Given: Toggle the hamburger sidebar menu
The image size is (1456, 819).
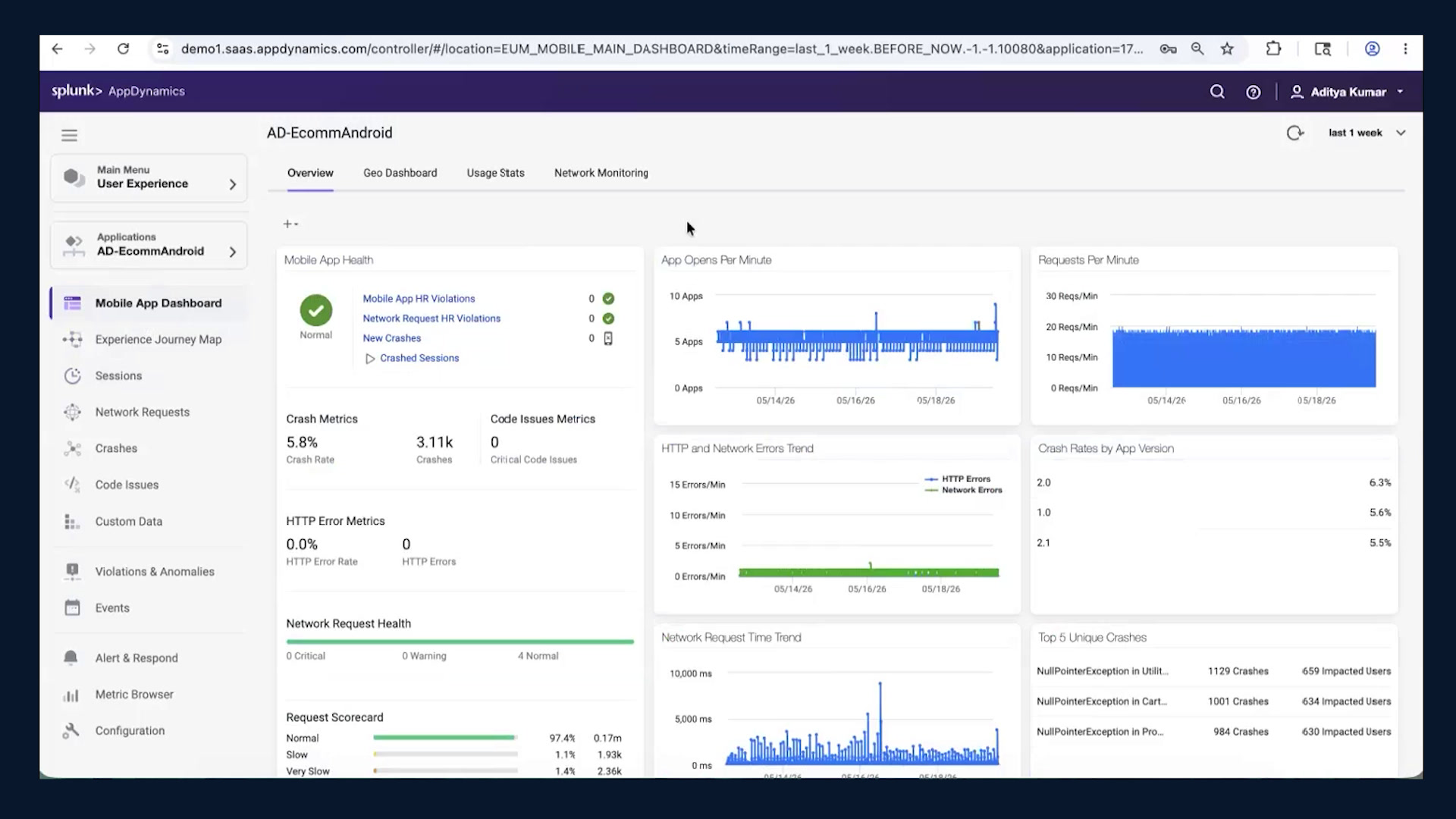Looking at the screenshot, I should pyautogui.click(x=69, y=135).
